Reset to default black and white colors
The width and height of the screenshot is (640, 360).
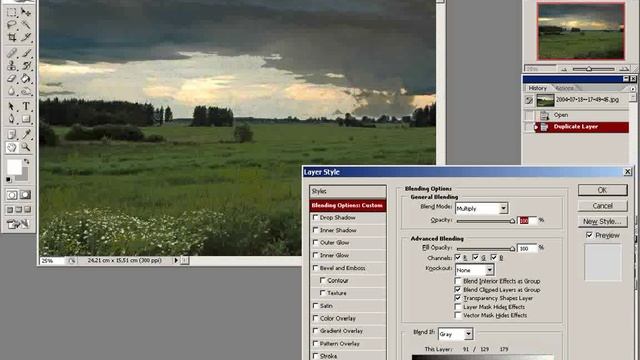9,180
